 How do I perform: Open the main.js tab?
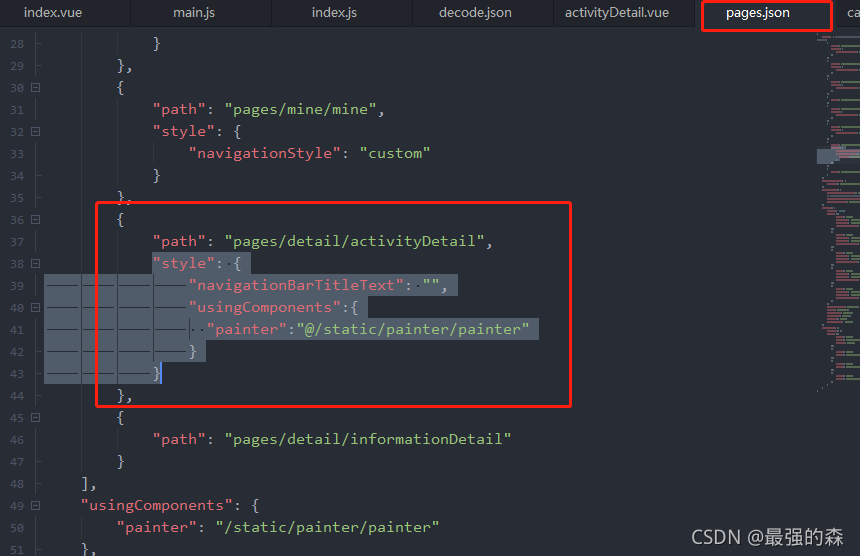(x=194, y=13)
